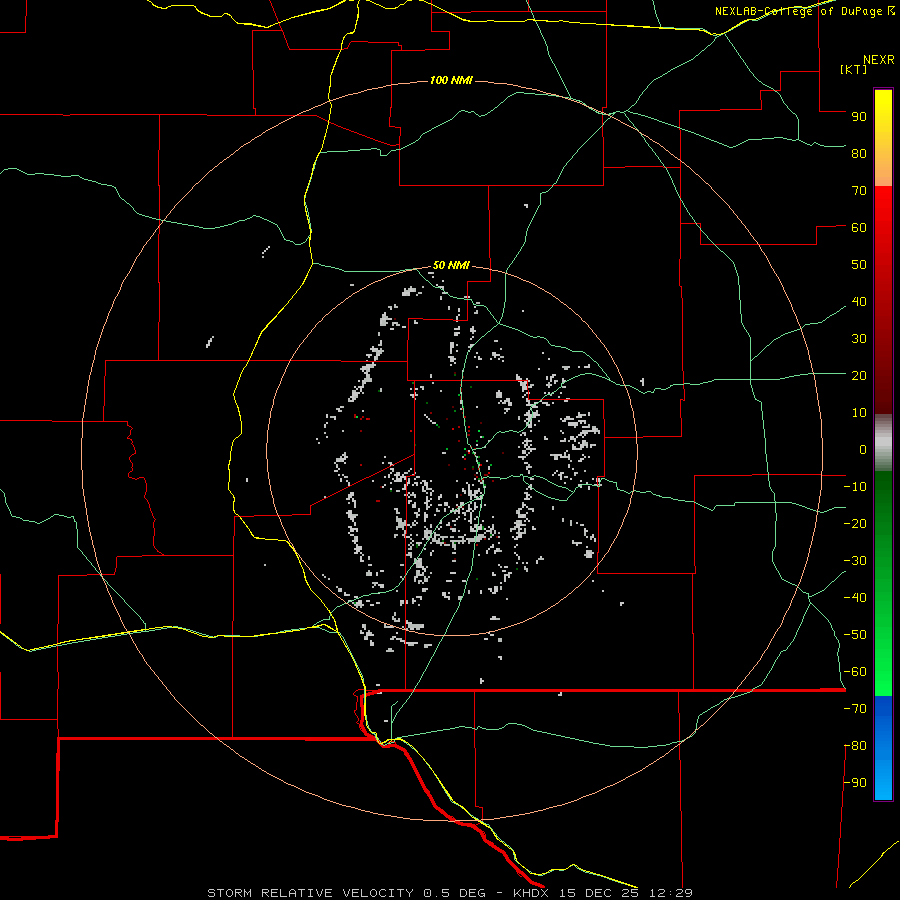Click the 0 value on the color scale
The width and height of the screenshot is (900, 900).
(x=863, y=449)
